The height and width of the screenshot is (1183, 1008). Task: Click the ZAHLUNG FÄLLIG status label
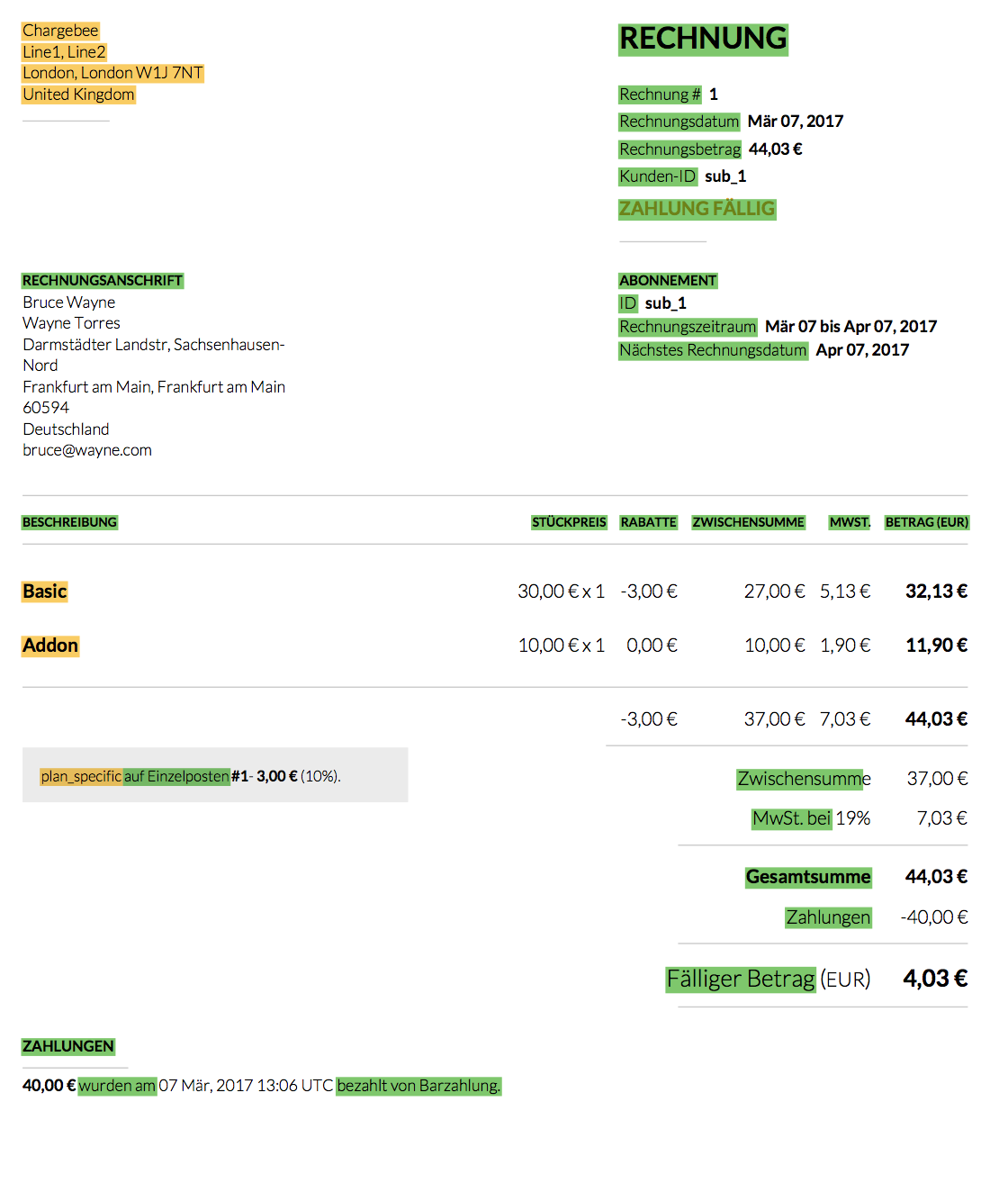(697, 209)
